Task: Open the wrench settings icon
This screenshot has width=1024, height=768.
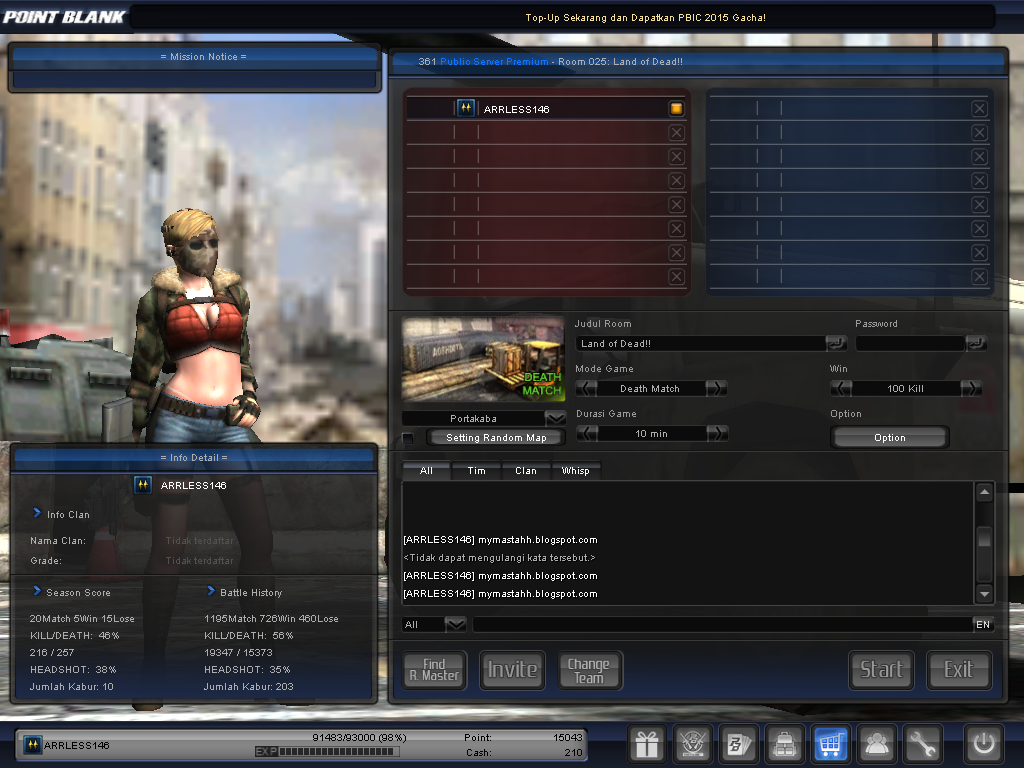Action: 923,744
